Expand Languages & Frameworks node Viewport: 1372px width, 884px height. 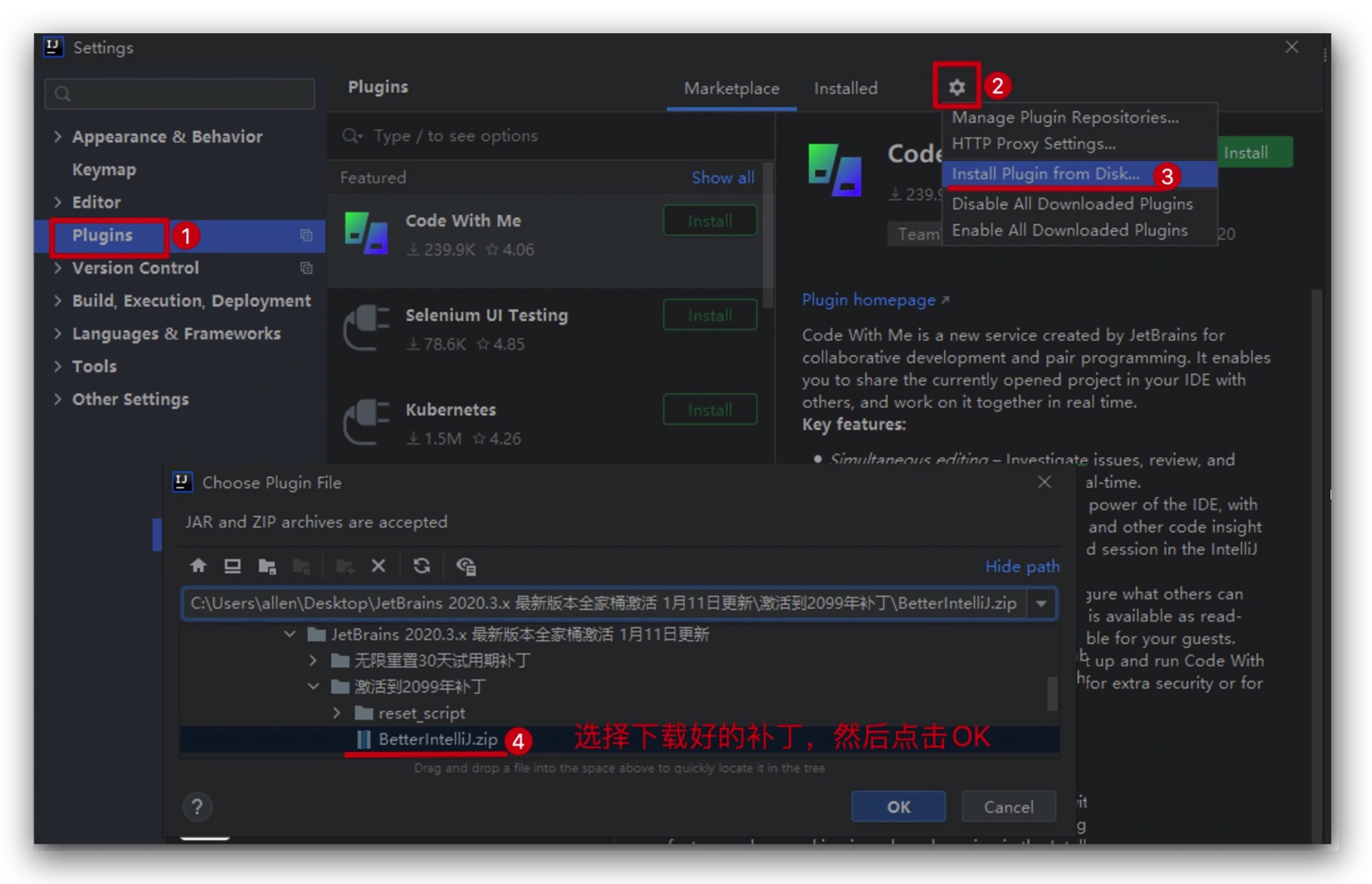pos(57,333)
